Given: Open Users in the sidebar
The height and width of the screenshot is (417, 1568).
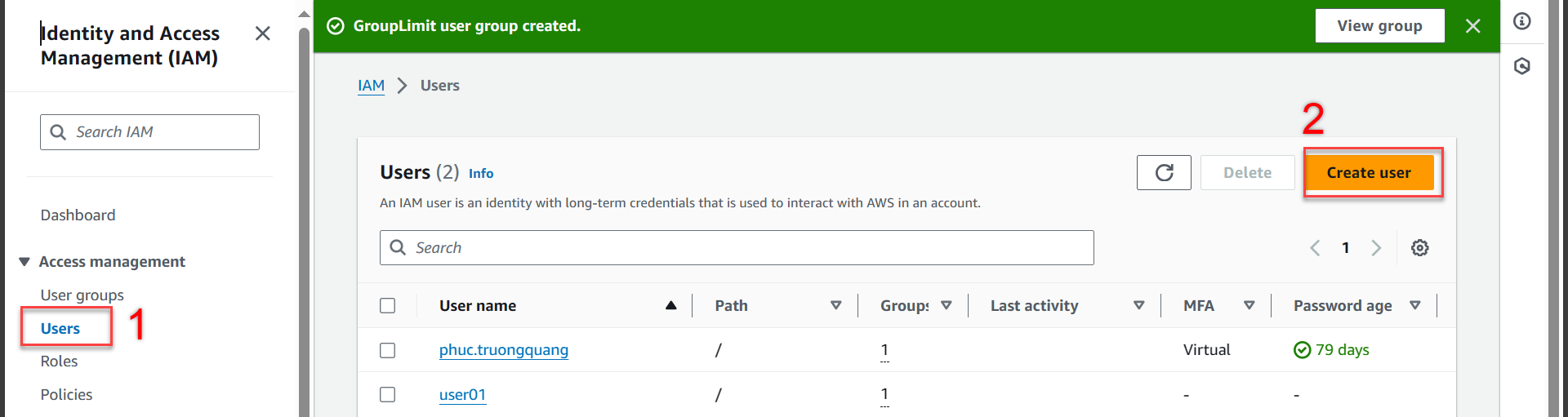Looking at the screenshot, I should pos(60,329).
